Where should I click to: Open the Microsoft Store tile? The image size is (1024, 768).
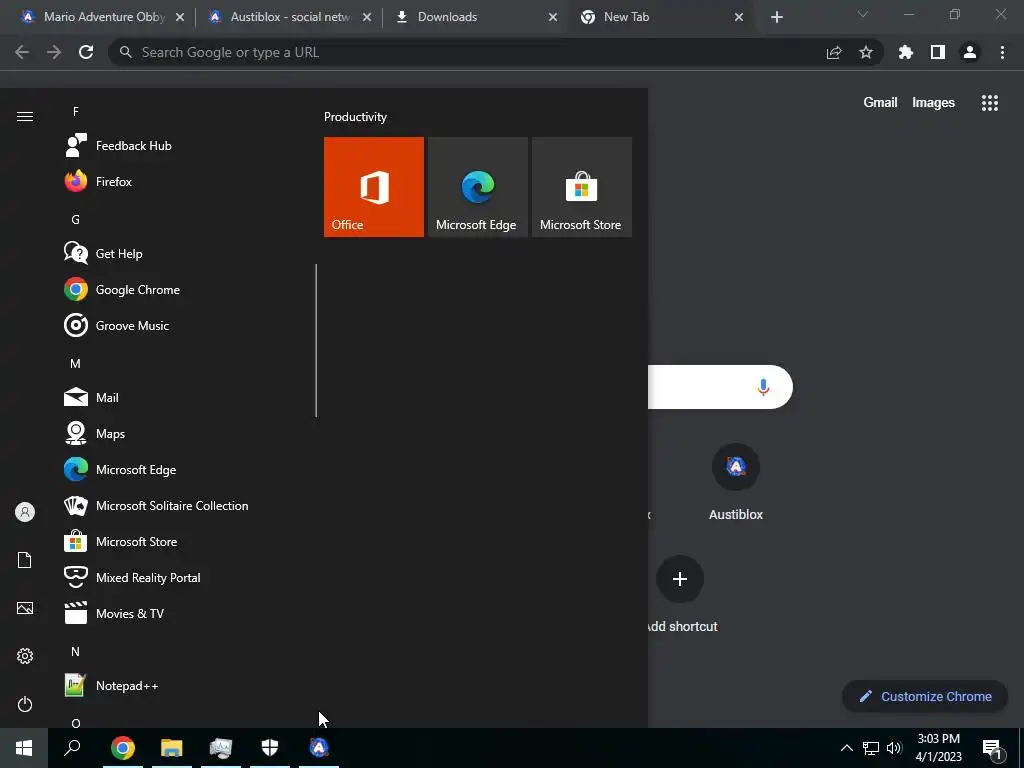click(581, 187)
